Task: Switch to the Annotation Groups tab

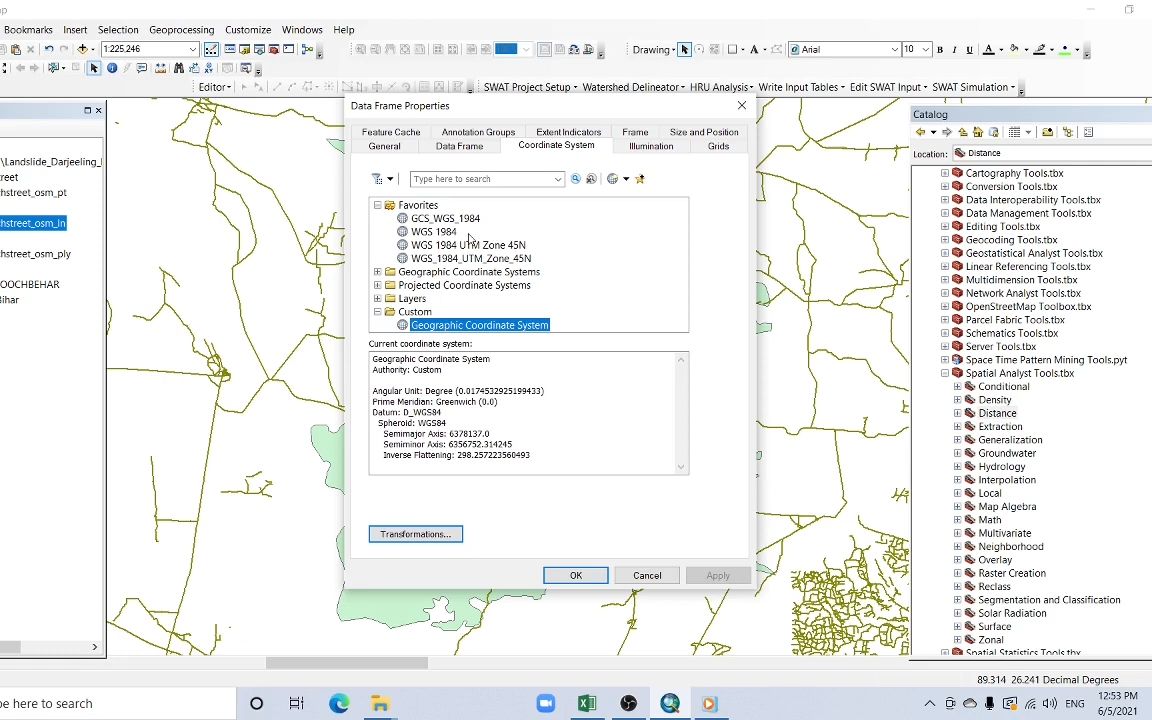Action: click(478, 131)
